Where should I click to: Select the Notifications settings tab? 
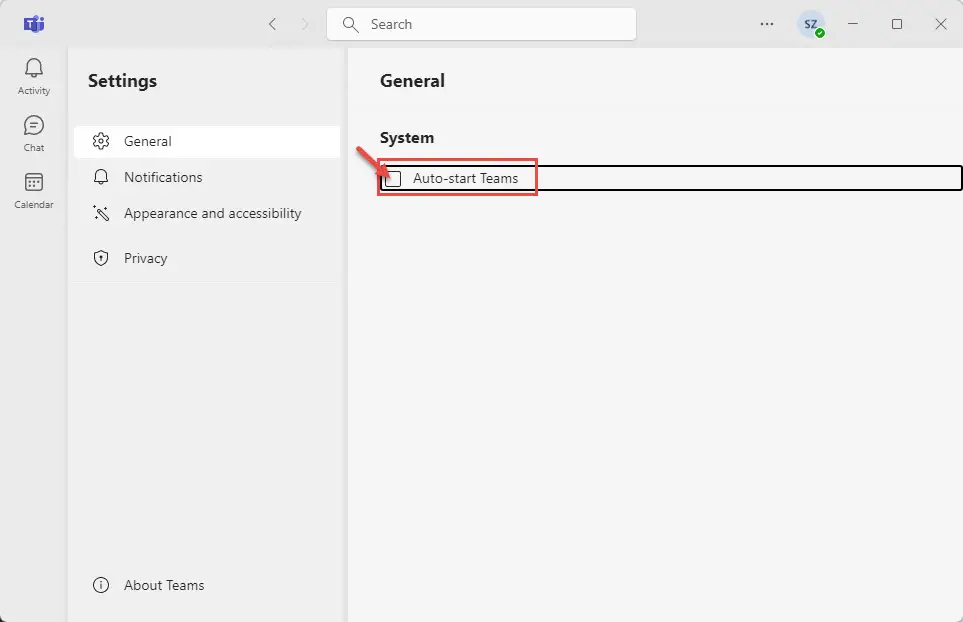[x=207, y=177]
